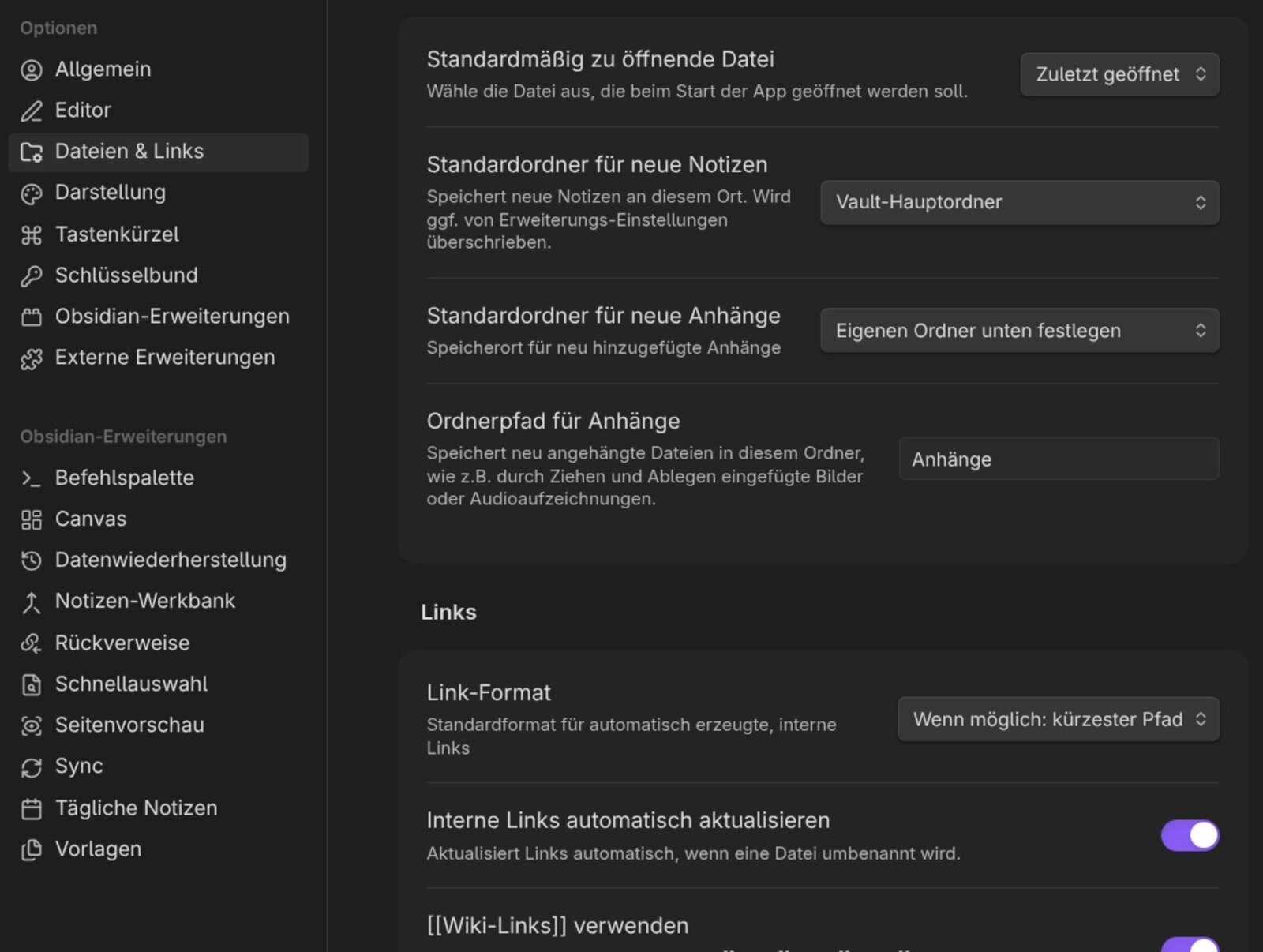Image resolution: width=1263 pixels, height=952 pixels.
Task: Change the Link-Format kürzester Pfad dropdown
Action: pos(1058,719)
